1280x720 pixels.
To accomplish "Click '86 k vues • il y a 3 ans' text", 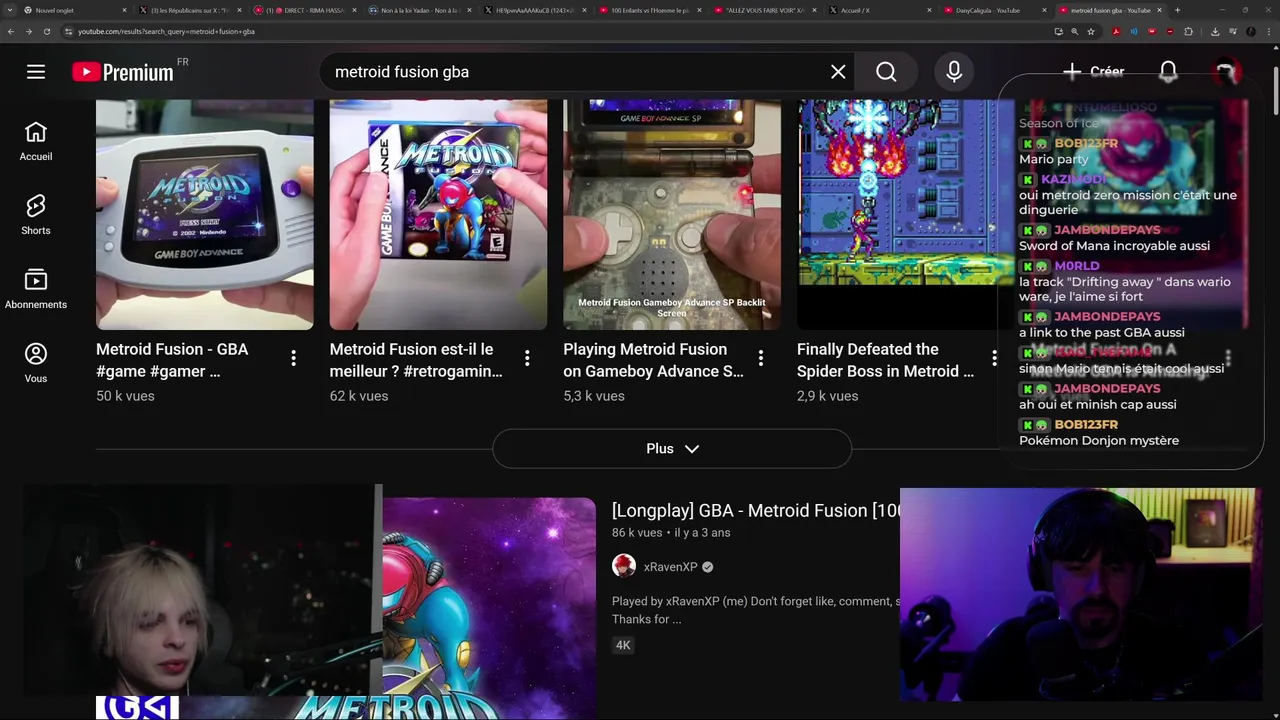I will [x=671, y=533].
